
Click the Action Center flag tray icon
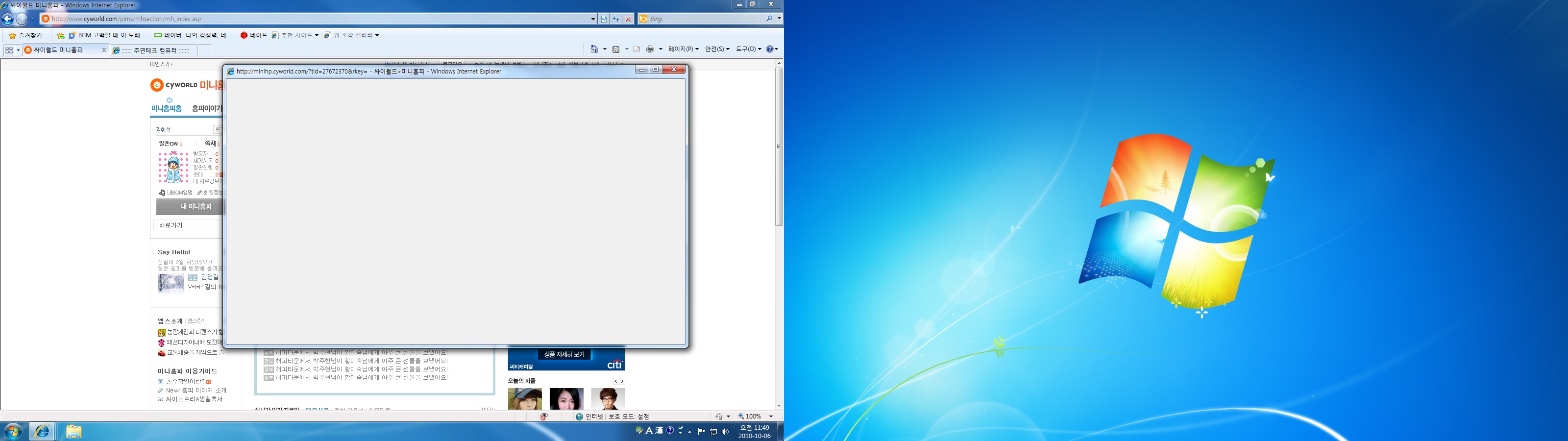[x=702, y=431]
